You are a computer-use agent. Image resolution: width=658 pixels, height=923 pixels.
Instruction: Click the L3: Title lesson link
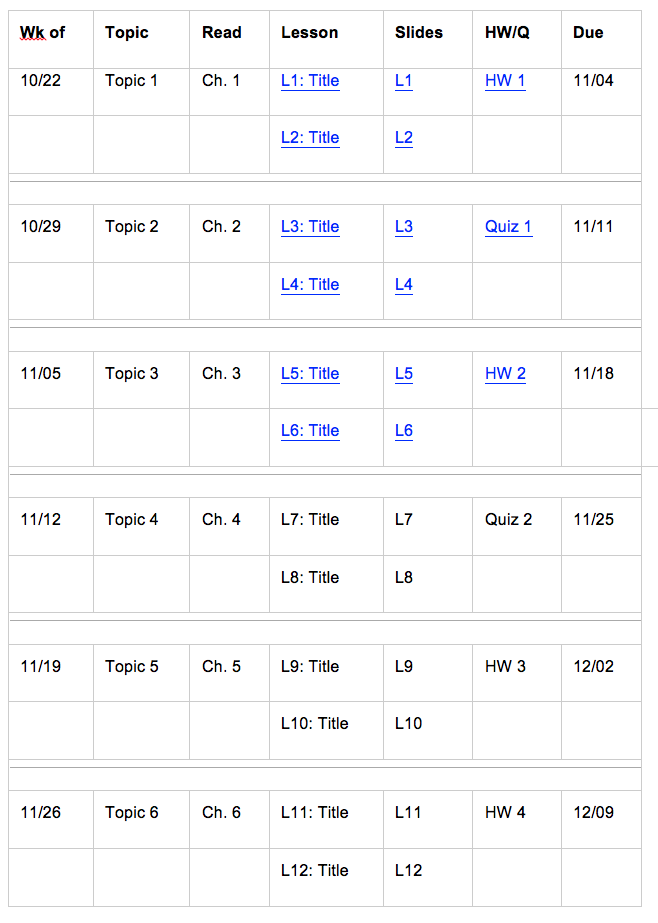(310, 227)
